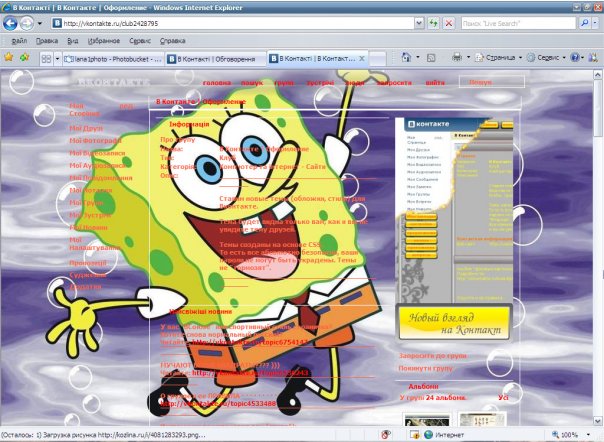Click the Live Search input box
Viewport: 604px width, 442px height.
pos(518,24)
